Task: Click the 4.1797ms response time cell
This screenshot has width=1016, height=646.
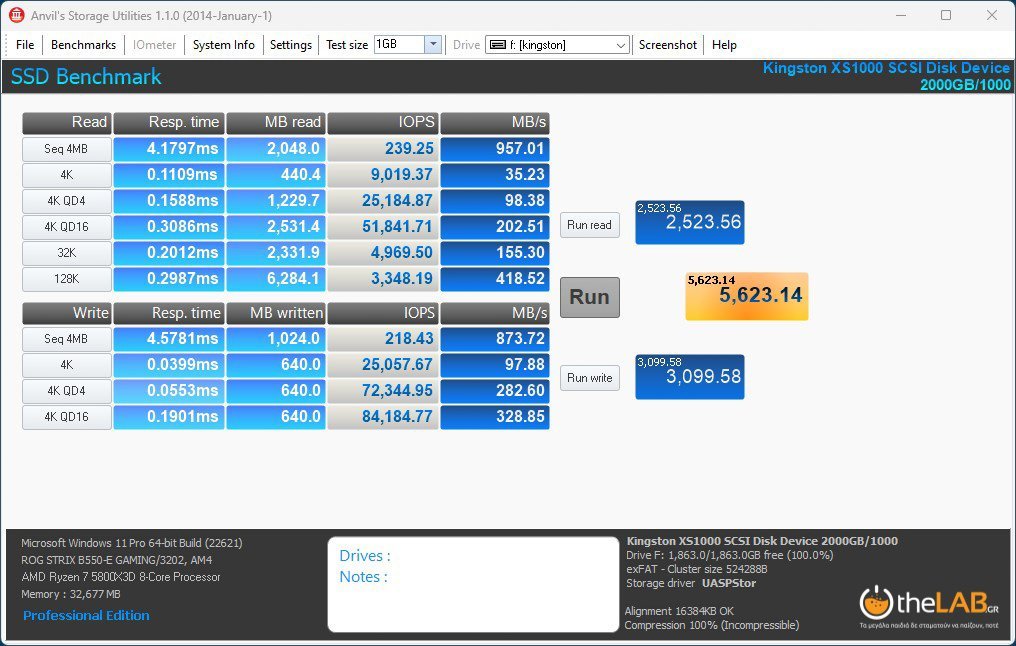Action: pyautogui.click(x=169, y=149)
